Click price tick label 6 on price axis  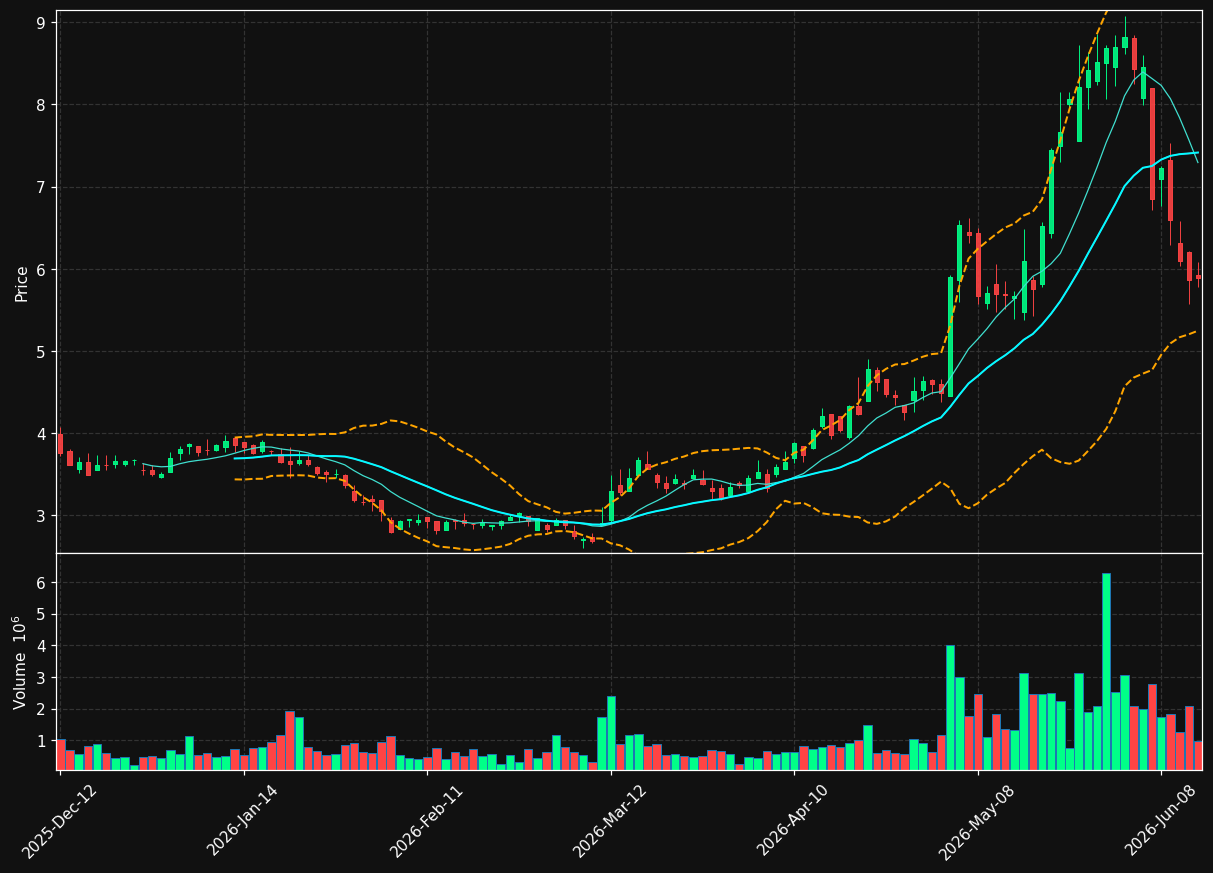(x=41, y=270)
